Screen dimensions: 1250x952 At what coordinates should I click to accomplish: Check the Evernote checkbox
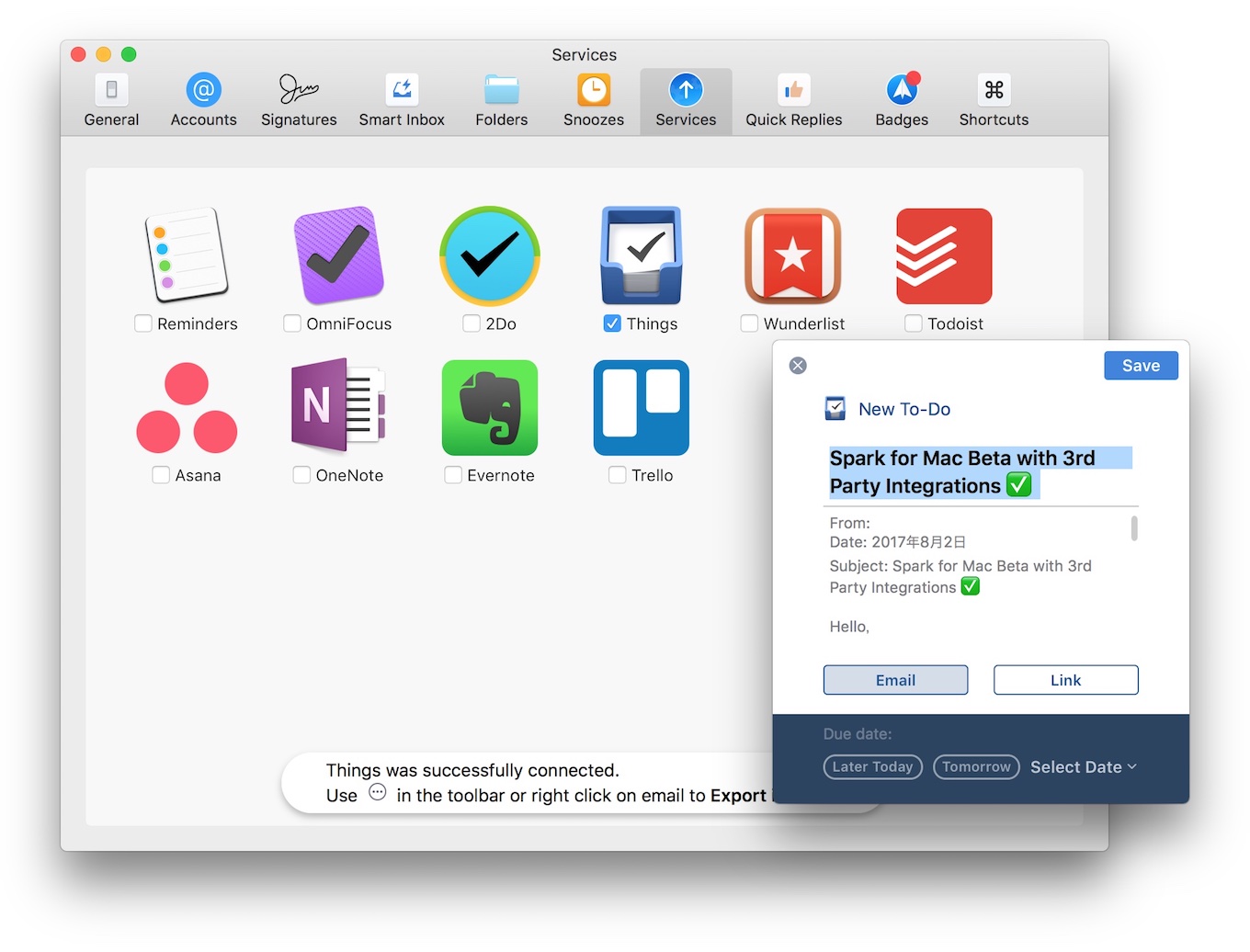click(453, 475)
